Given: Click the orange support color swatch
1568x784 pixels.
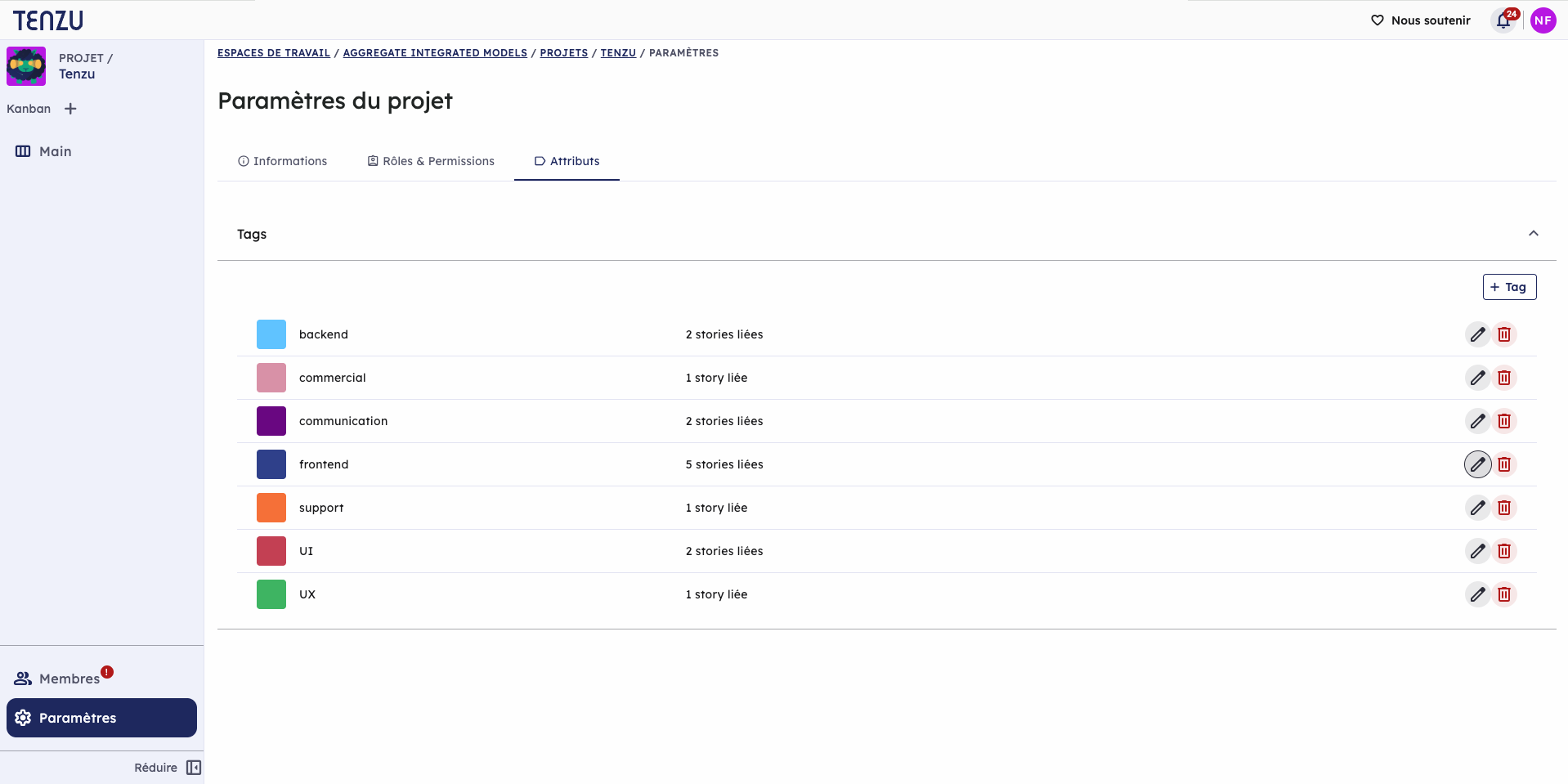Looking at the screenshot, I should 271,508.
